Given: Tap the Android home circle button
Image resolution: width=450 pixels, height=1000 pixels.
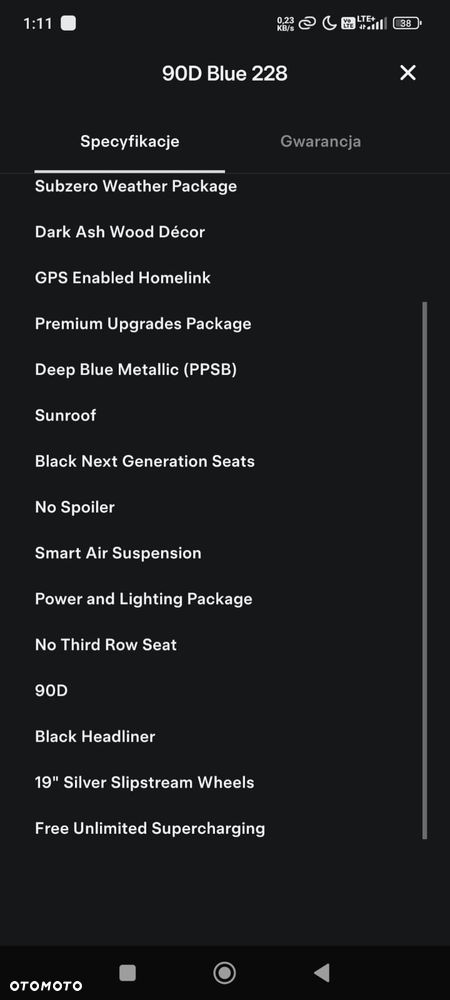Looking at the screenshot, I should click(x=224, y=973).
